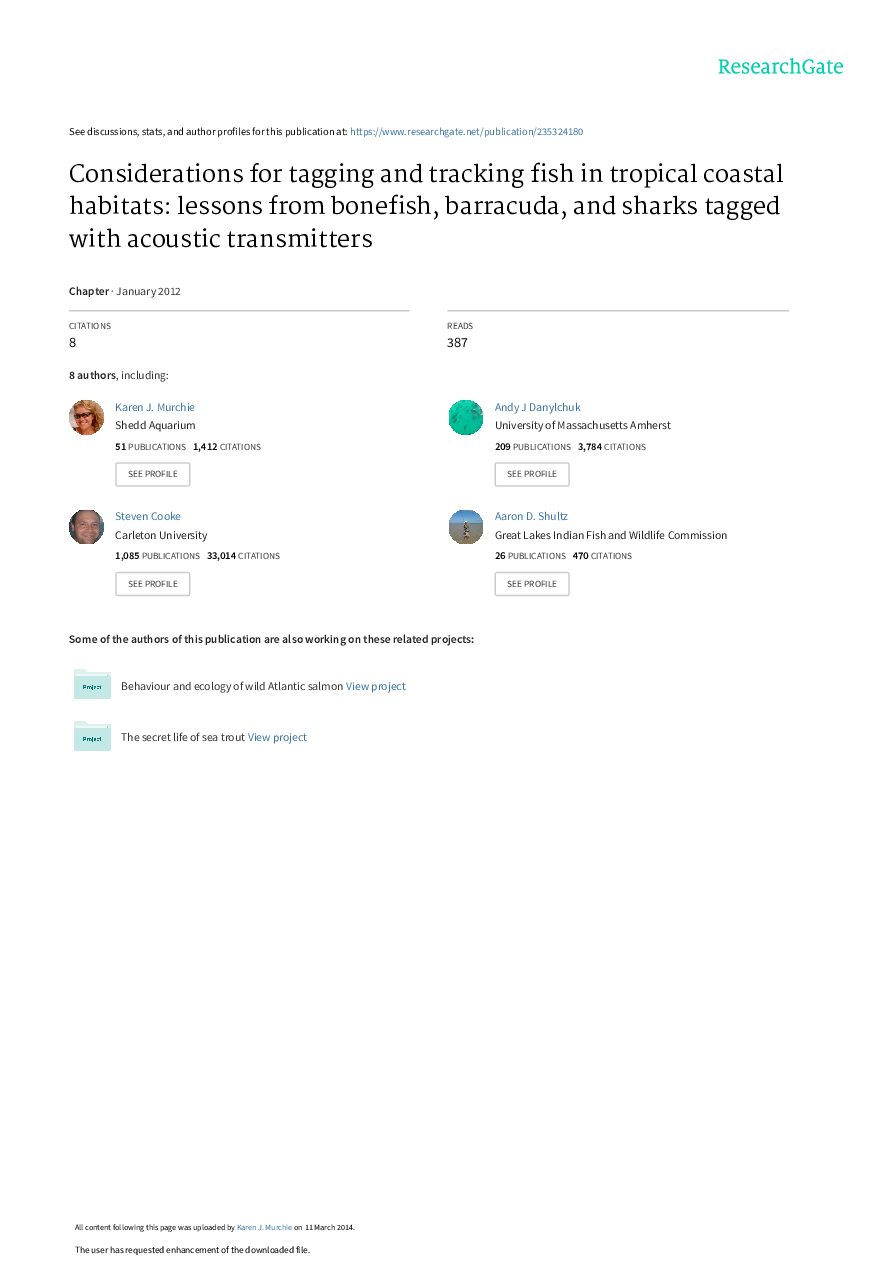Image resolution: width=896 pixels, height=1280 pixels.
Task: Click See Profile under University of Massachusetts Amherst
Action: [x=532, y=474]
